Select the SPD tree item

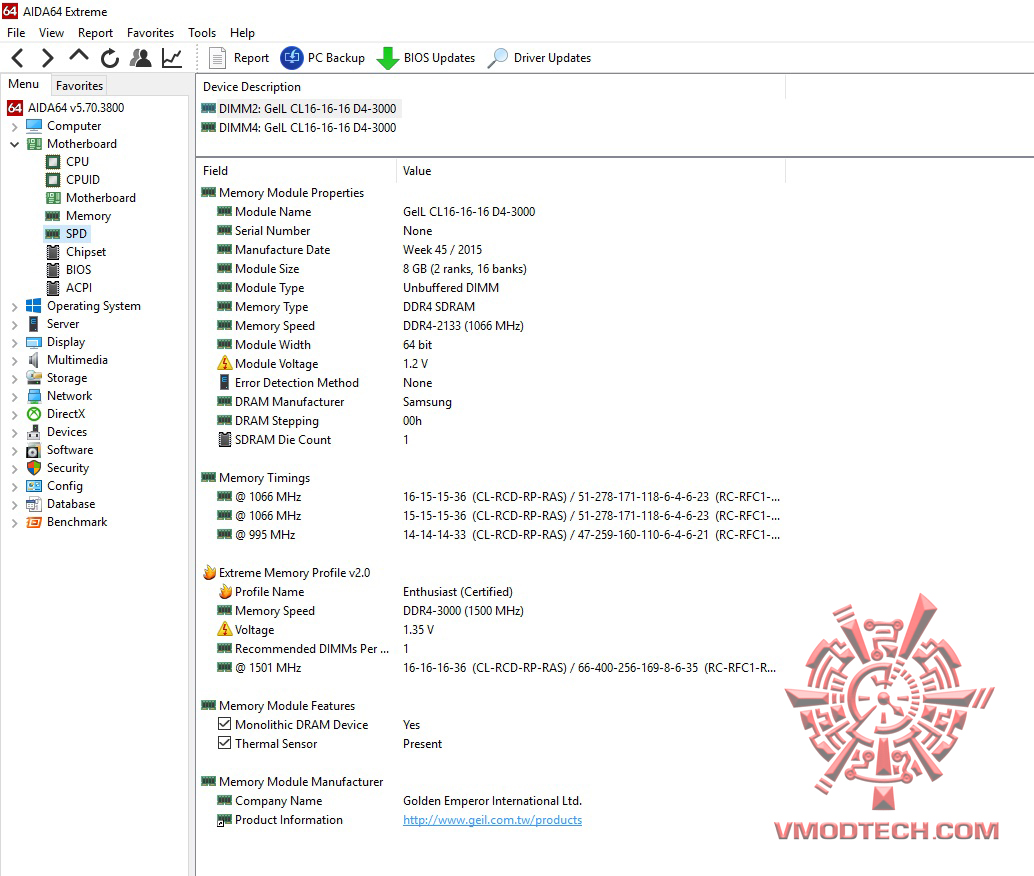[66, 234]
